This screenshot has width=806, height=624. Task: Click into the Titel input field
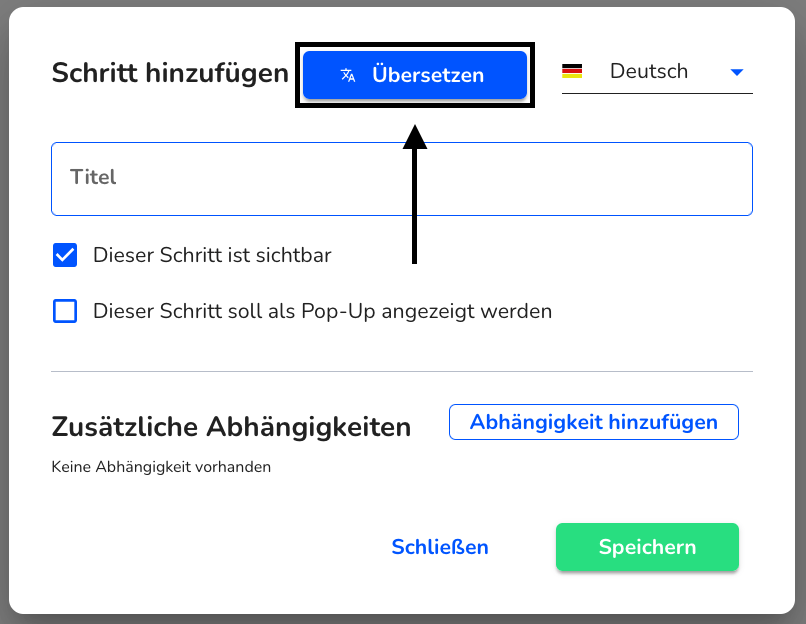tap(402, 179)
